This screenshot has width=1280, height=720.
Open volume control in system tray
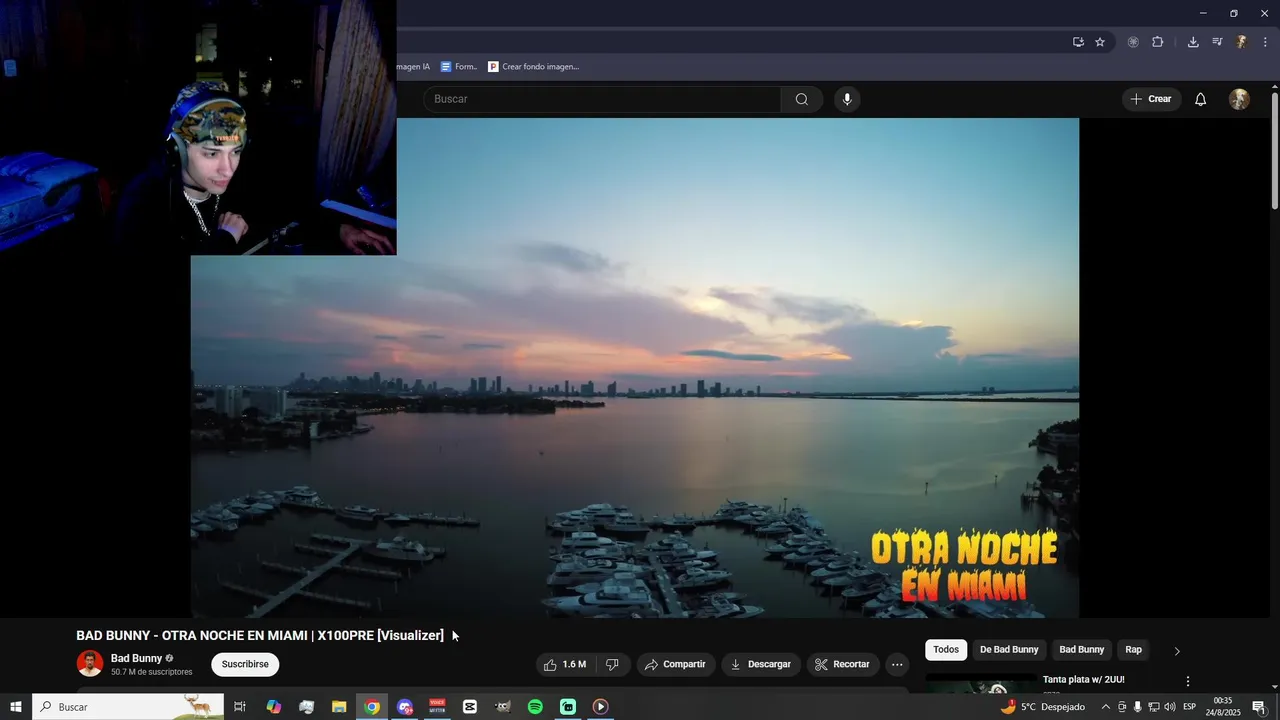pos(1170,707)
